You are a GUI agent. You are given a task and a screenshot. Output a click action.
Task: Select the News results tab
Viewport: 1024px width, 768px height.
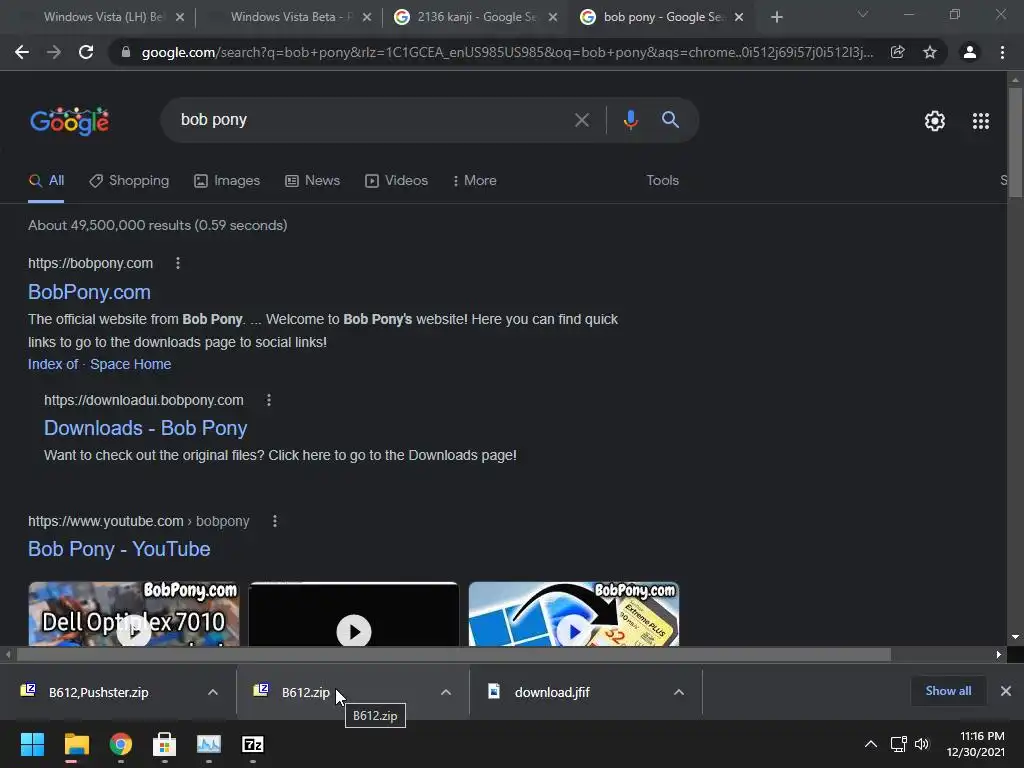[x=313, y=181]
